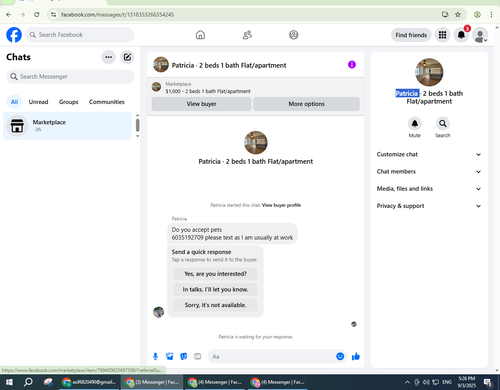This screenshot has height=390, width=500.
Task: Click the Search Facebook field
Action: pos(80,35)
